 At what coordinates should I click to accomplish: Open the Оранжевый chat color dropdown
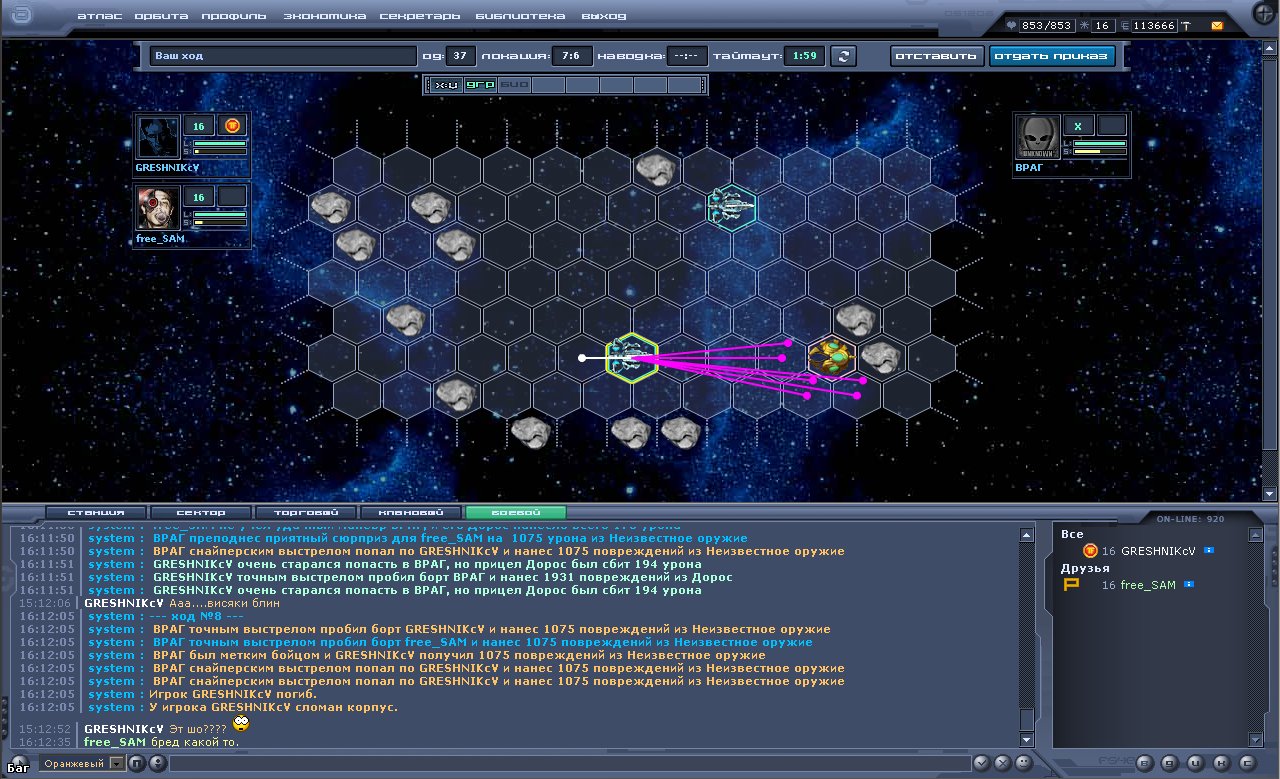pyautogui.click(x=116, y=764)
